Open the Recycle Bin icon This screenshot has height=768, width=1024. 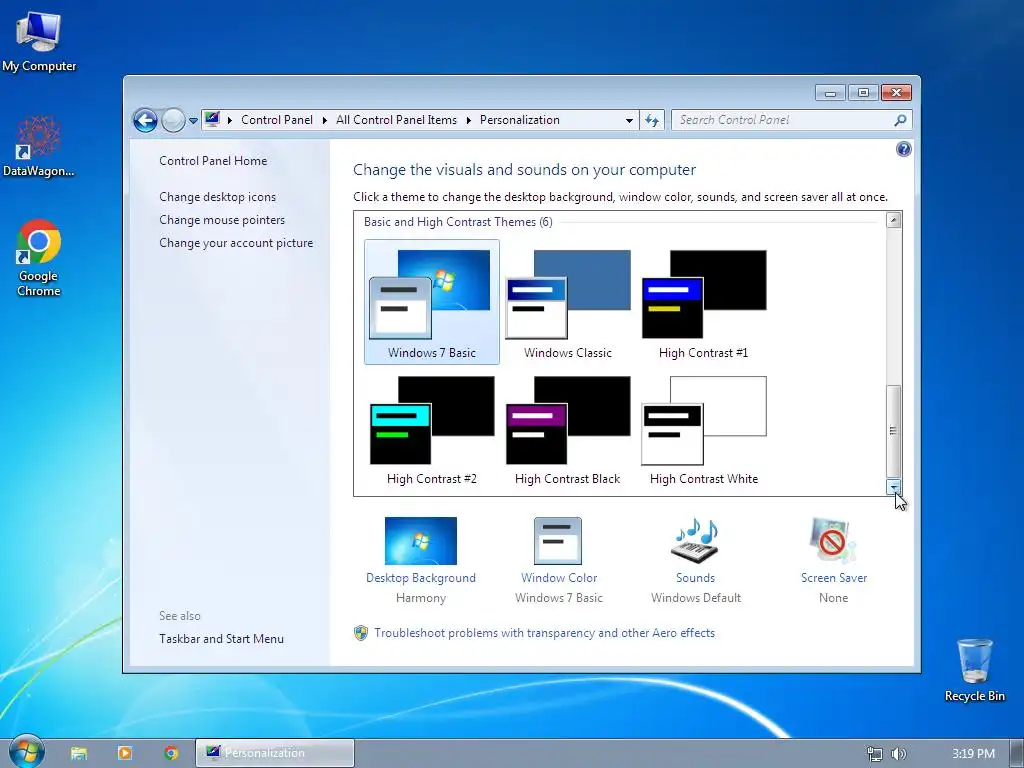pos(974,670)
